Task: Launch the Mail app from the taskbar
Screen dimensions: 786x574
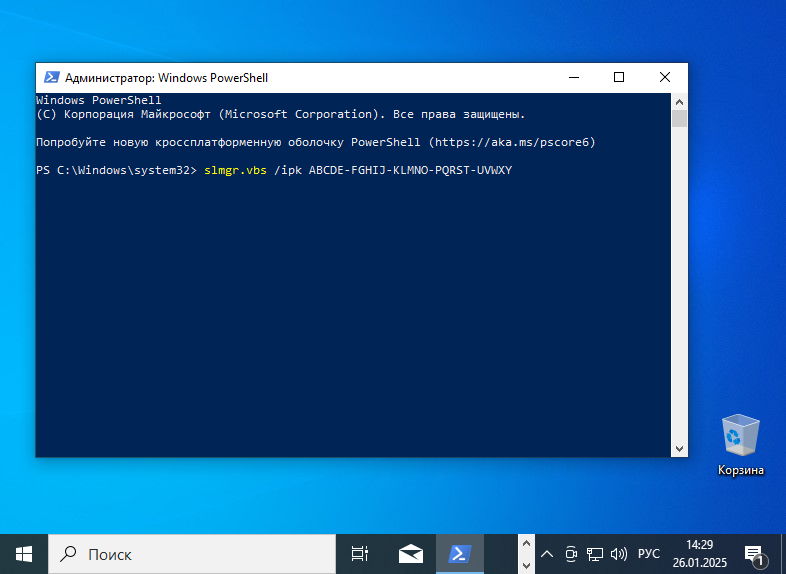Action: click(410, 553)
